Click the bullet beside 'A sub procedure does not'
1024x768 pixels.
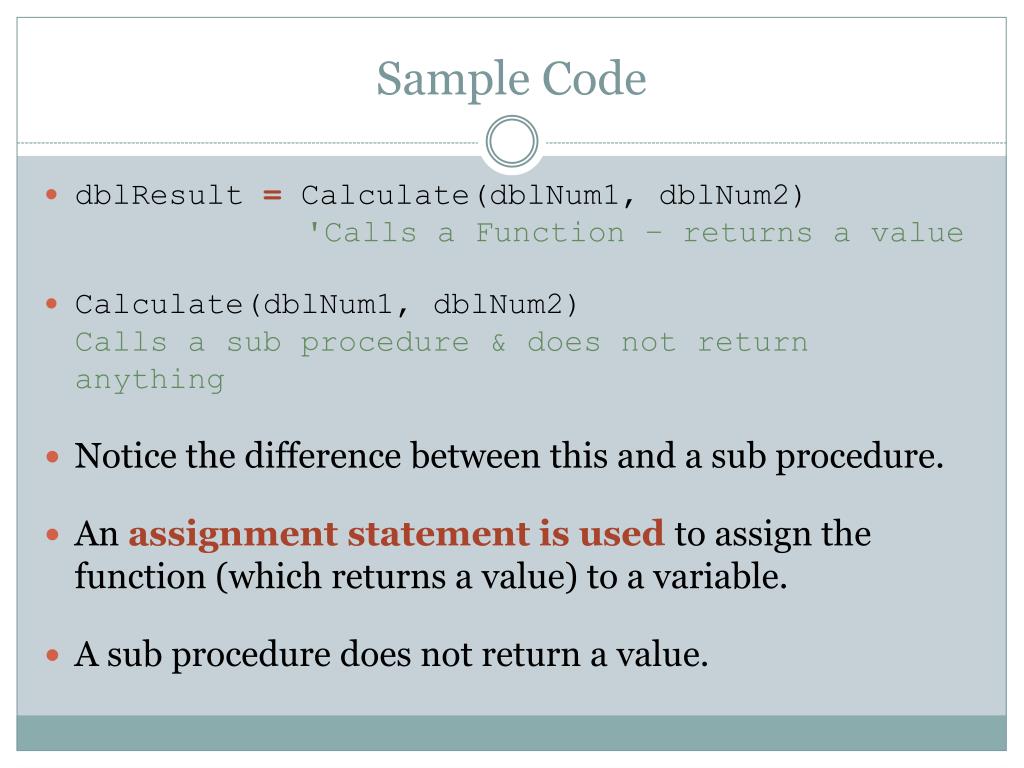point(52,655)
